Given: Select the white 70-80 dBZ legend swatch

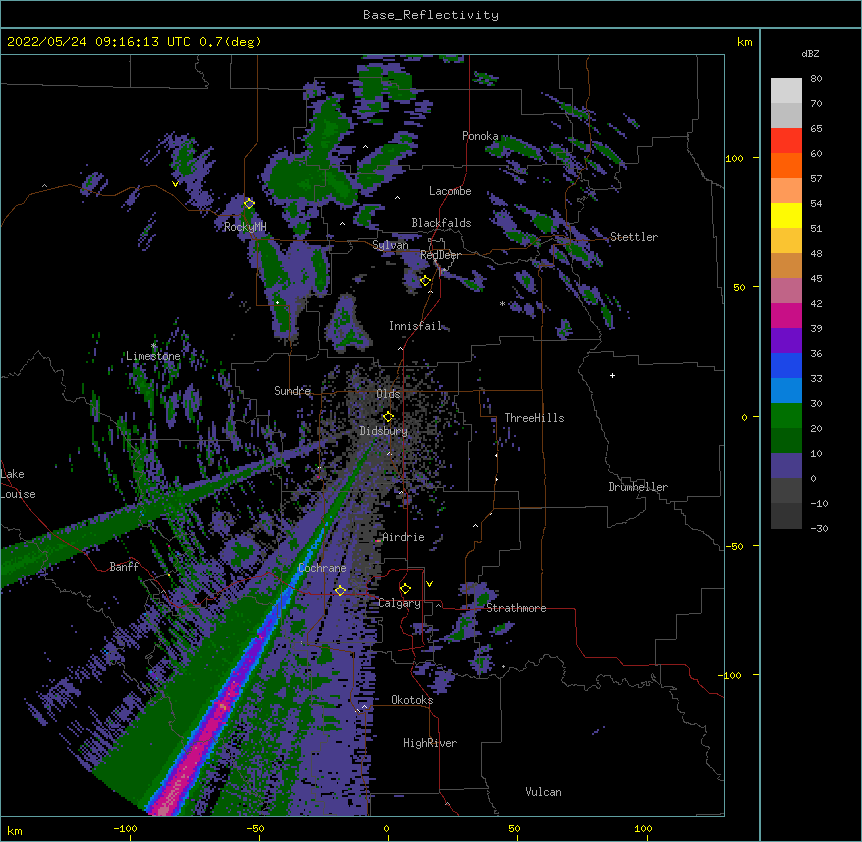Looking at the screenshot, I should click(786, 90).
